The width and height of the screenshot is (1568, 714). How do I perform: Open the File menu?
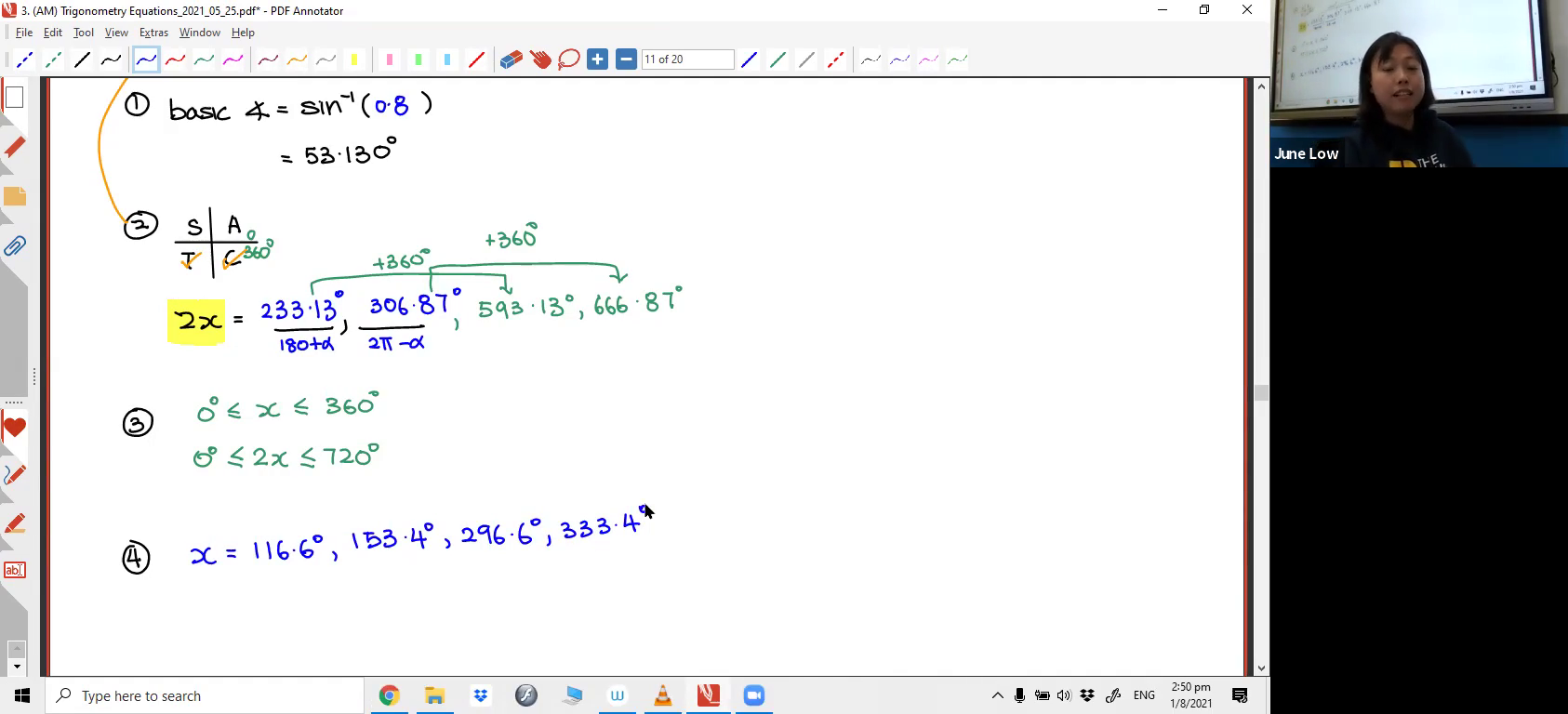click(x=23, y=33)
